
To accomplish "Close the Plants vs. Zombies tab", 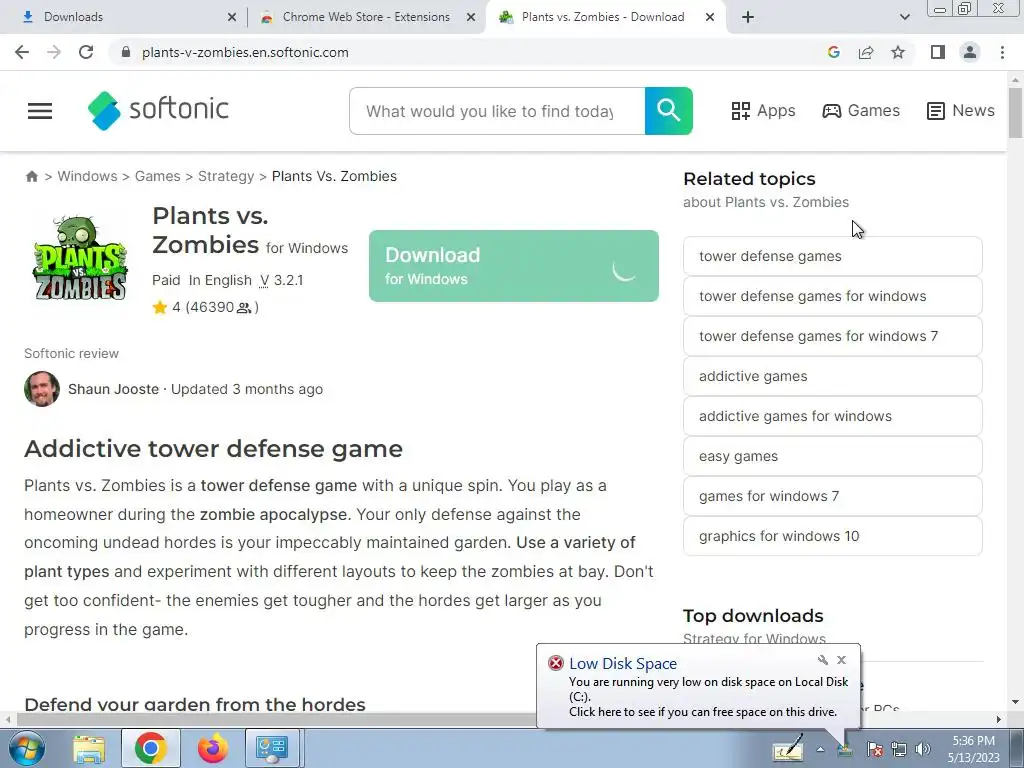I will pyautogui.click(x=710, y=17).
